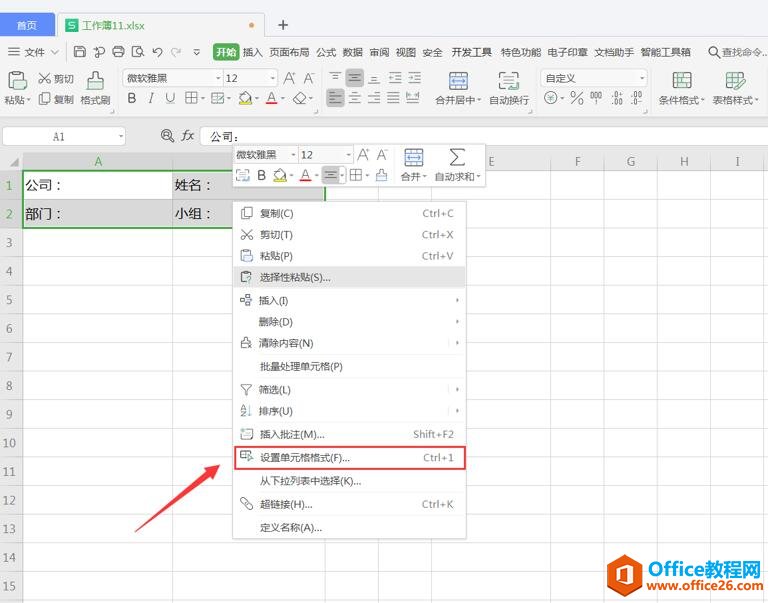This screenshot has width=770, height=603.
Task: Click cell A1 containing 公司：
Action: point(98,185)
